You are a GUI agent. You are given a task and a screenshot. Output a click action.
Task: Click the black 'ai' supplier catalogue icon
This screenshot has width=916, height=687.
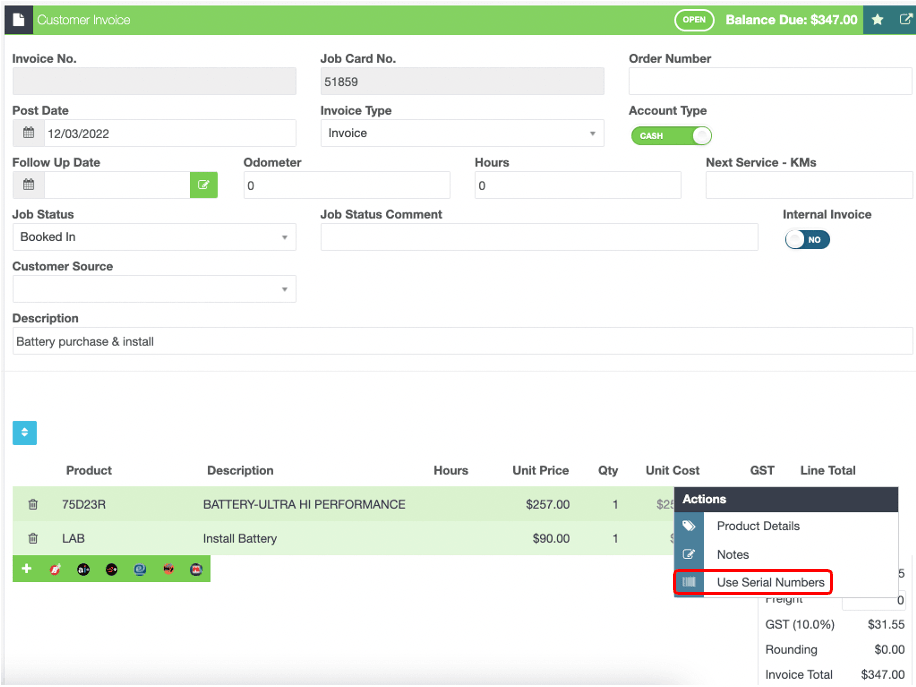[x=84, y=569]
